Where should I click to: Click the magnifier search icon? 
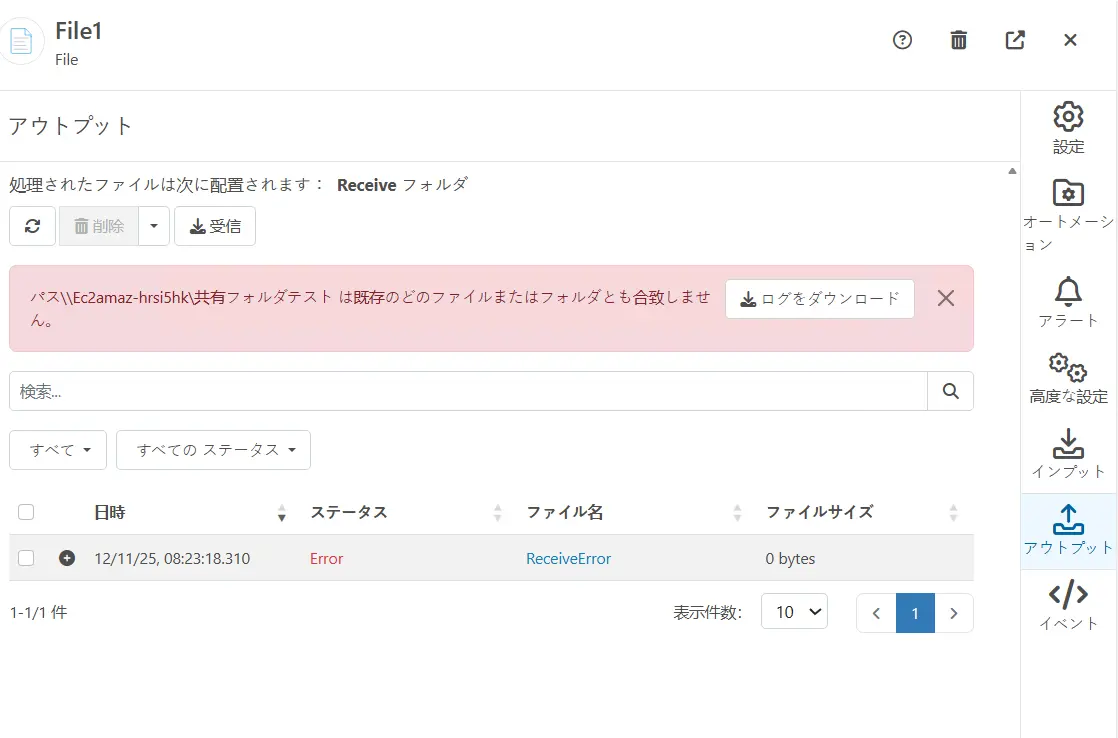pos(950,391)
